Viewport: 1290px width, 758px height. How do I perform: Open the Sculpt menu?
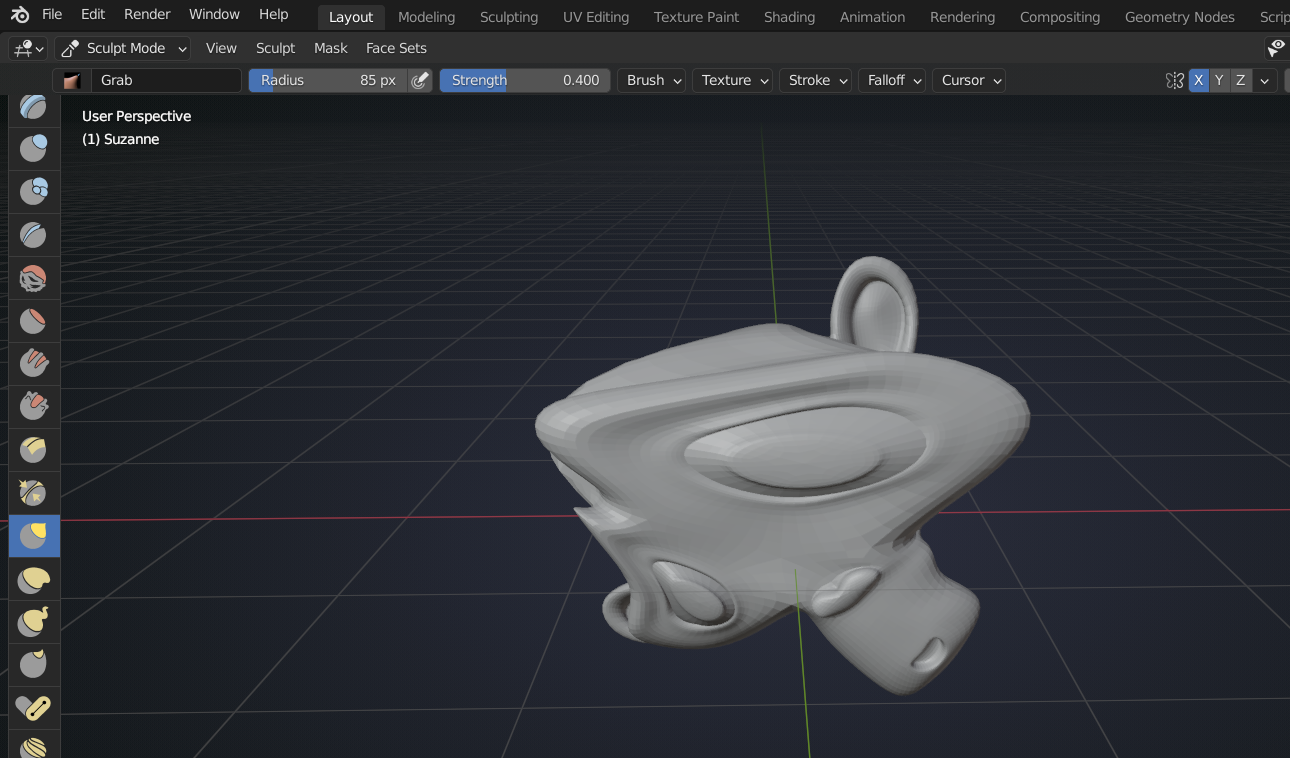click(x=275, y=48)
